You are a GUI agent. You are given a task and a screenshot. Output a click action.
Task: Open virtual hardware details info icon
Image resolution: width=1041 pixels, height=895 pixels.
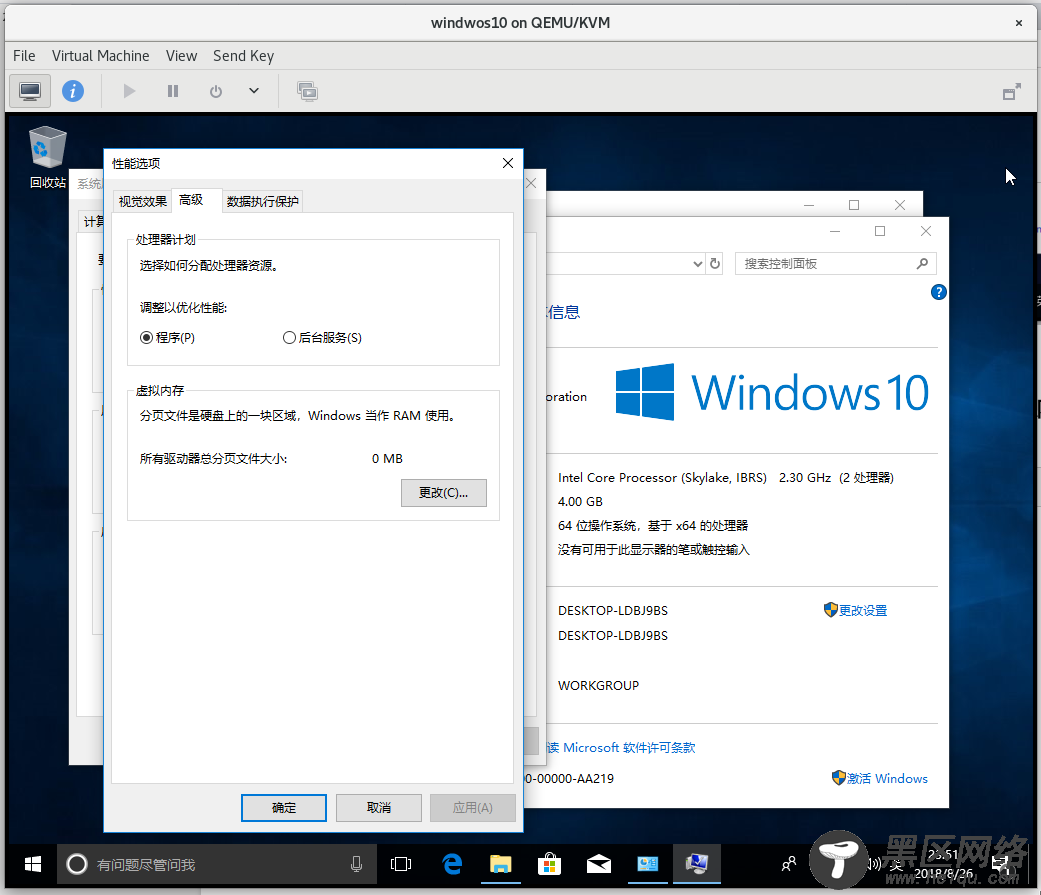click(x=73, y=91)
